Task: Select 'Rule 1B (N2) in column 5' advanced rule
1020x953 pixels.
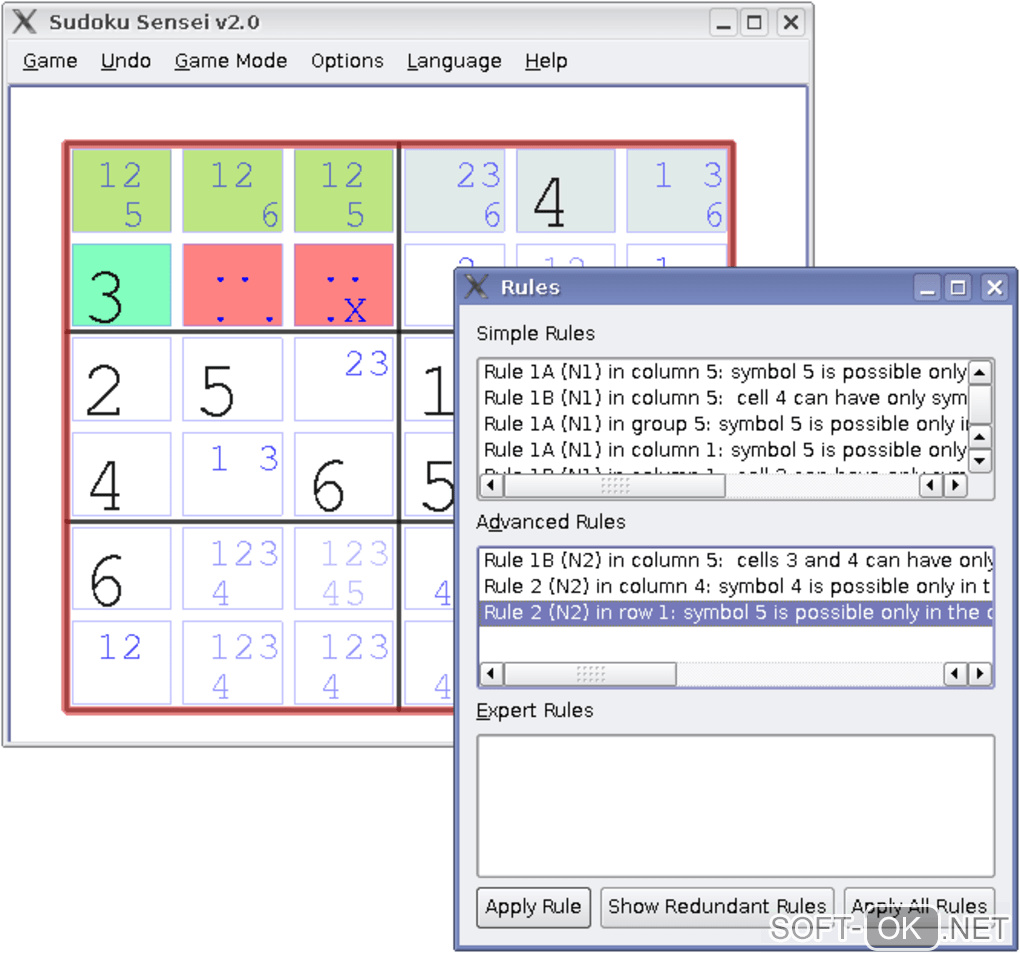Action: (736, 561)
